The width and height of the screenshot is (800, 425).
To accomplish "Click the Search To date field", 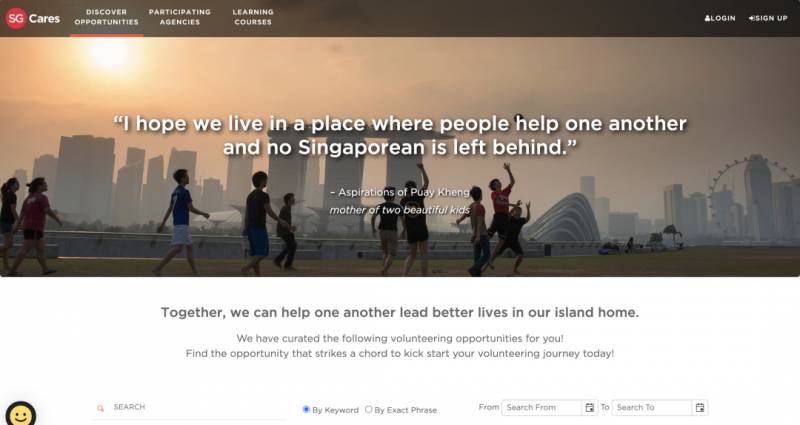I will click(652, 407).
